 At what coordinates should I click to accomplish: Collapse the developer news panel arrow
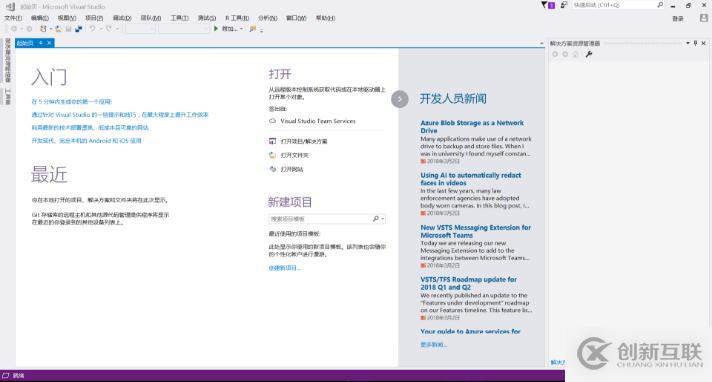(400, 99)
